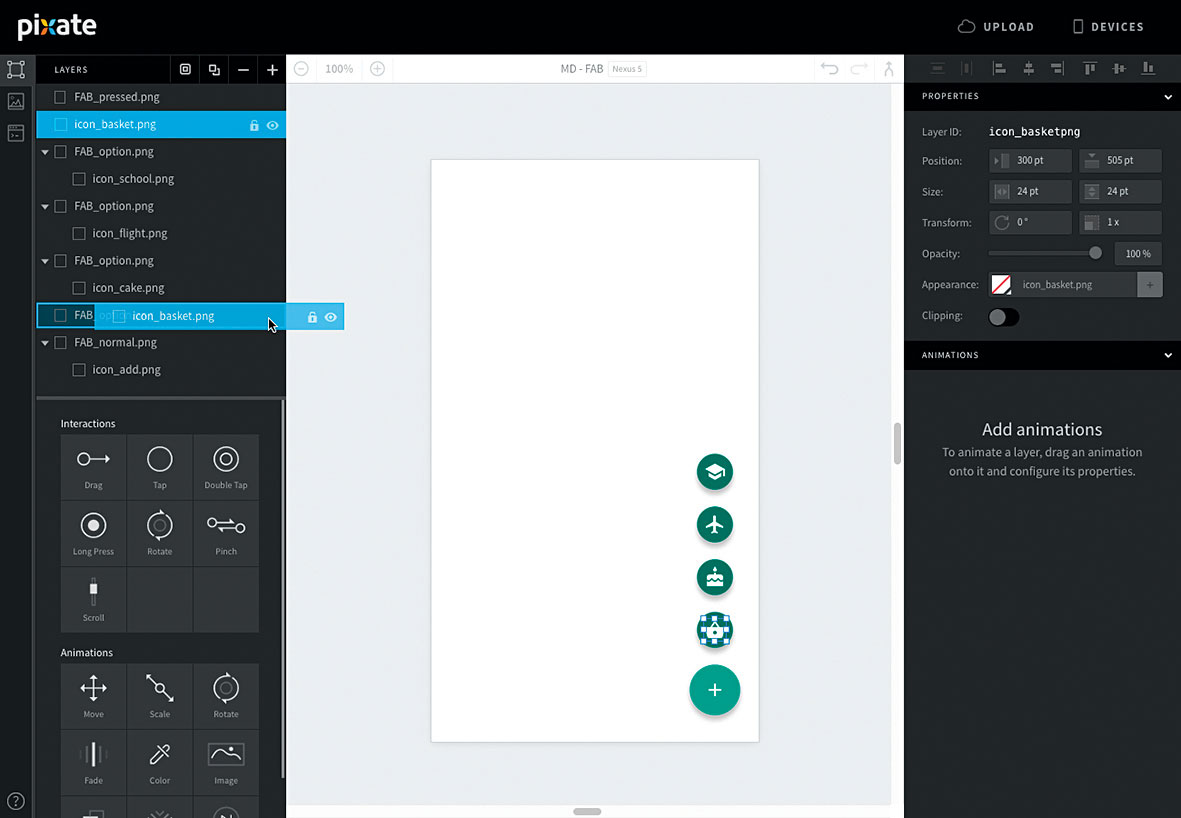Click the redo arrow in canvas toolbar
Screen dimensions: 1181x818
point(859,69)
